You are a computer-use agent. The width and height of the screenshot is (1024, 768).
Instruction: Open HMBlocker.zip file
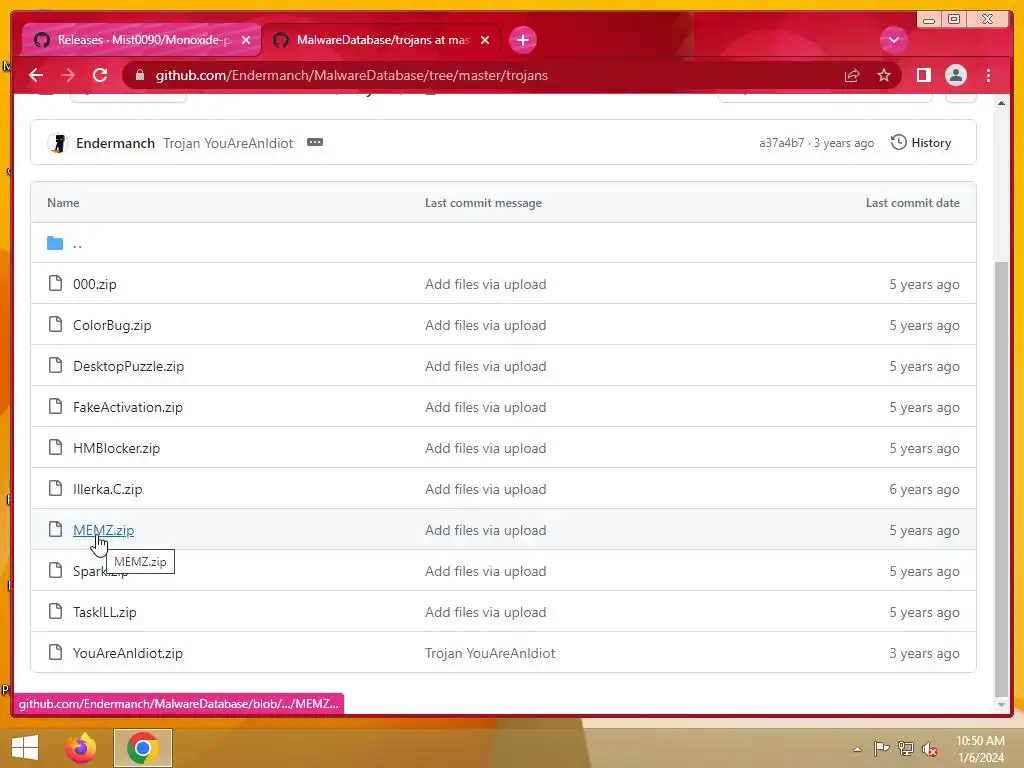116,449
